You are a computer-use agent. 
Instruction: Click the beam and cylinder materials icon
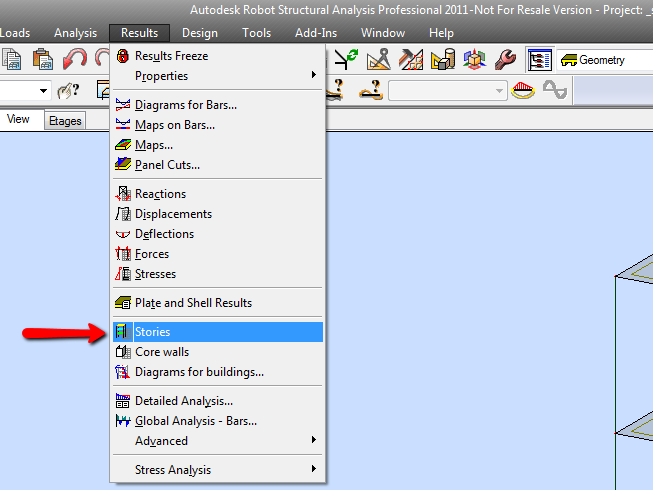(443, 59)
